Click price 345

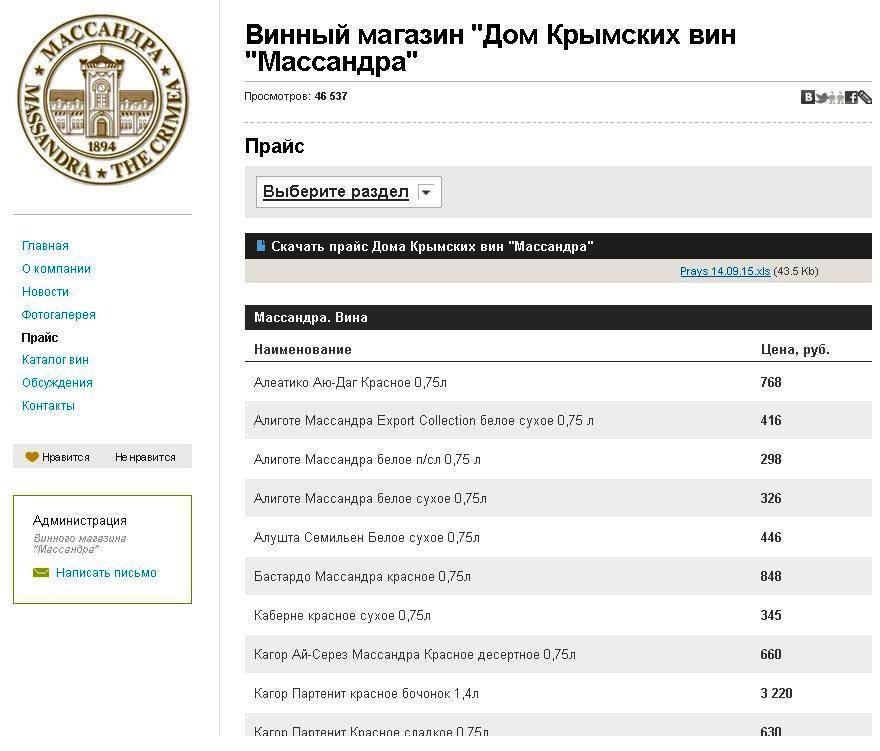pos(771,616)
